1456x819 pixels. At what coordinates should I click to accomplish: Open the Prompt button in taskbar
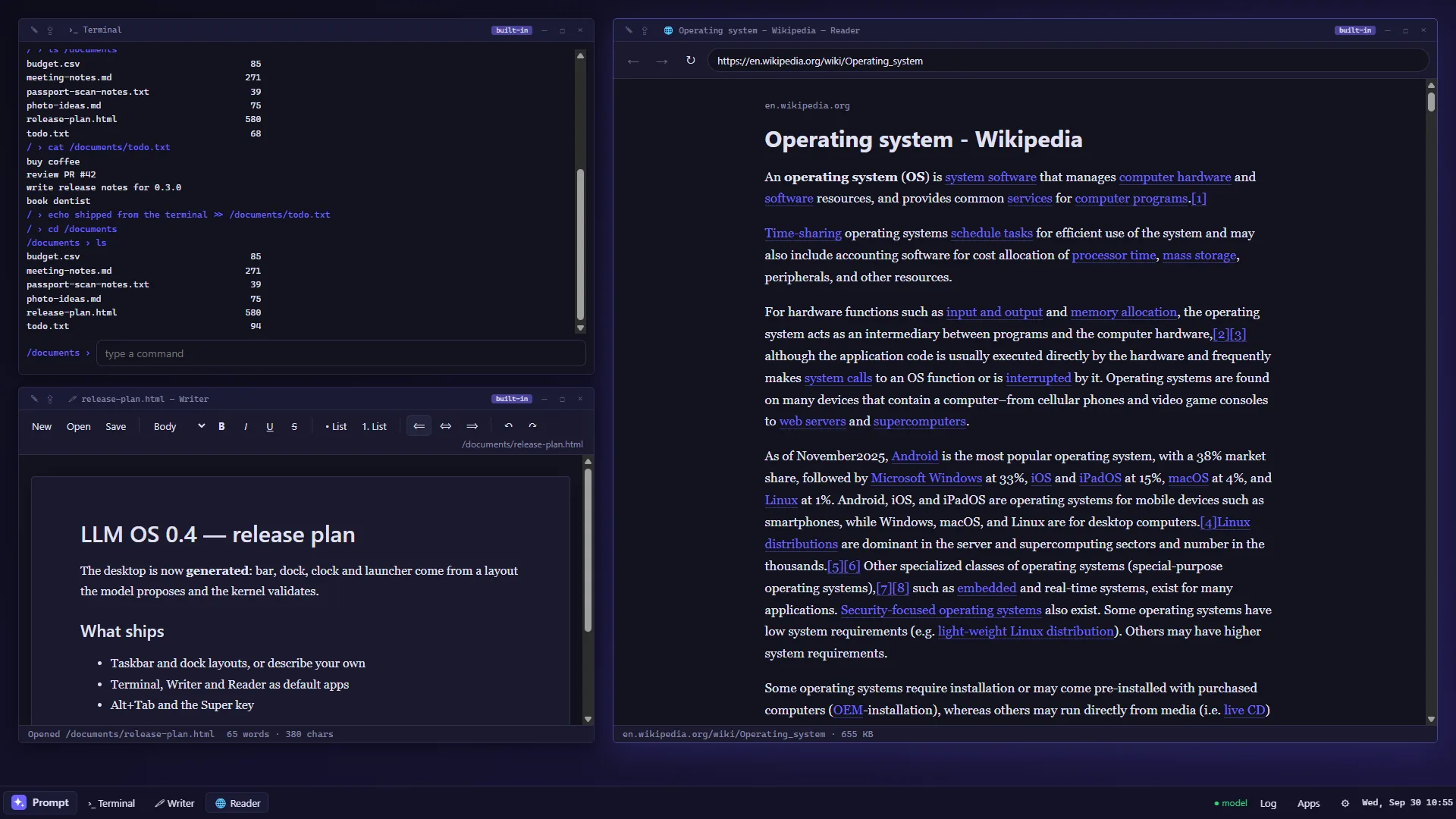(40, 802)
